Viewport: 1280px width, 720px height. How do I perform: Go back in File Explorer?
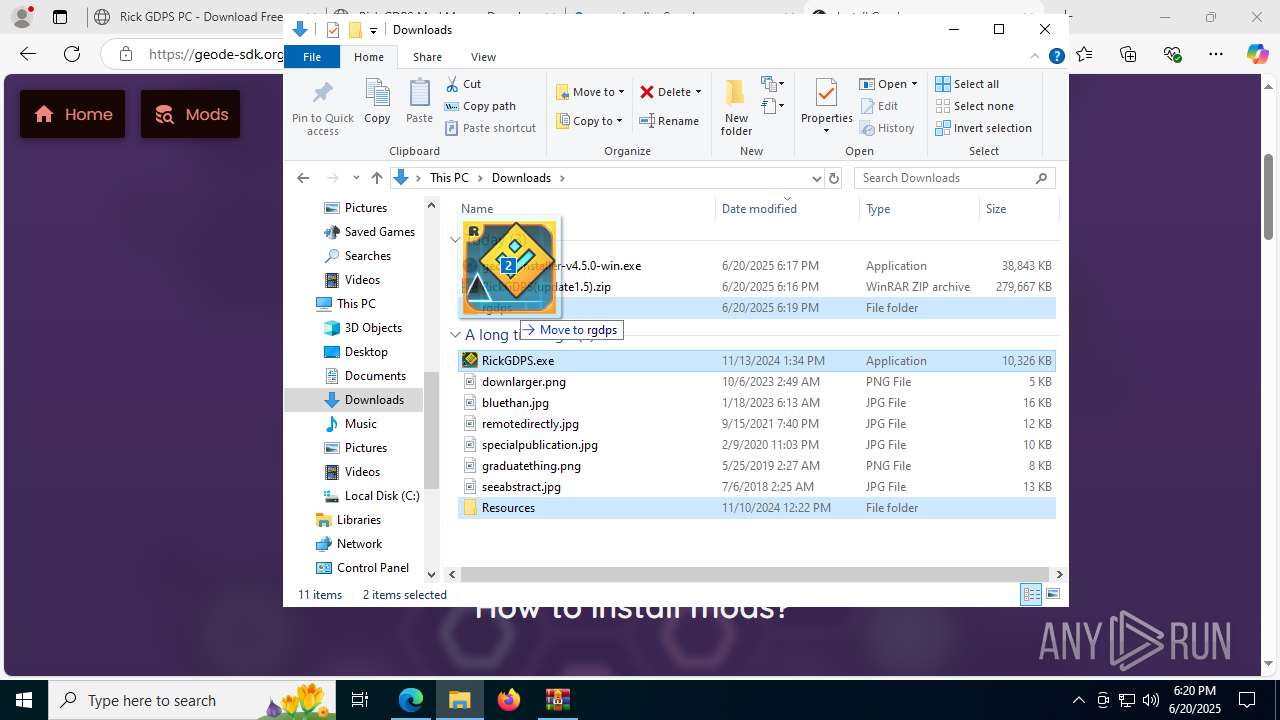pyautogui.click(x=303, y=178)
